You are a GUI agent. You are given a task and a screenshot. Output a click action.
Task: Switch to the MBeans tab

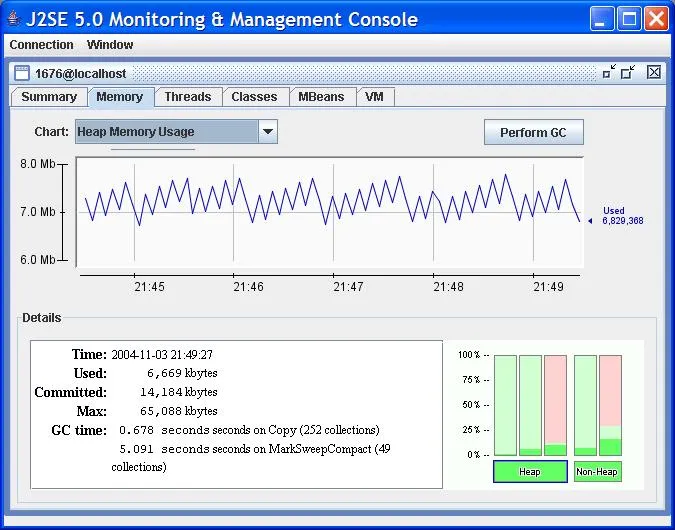[x=321, y=97]
